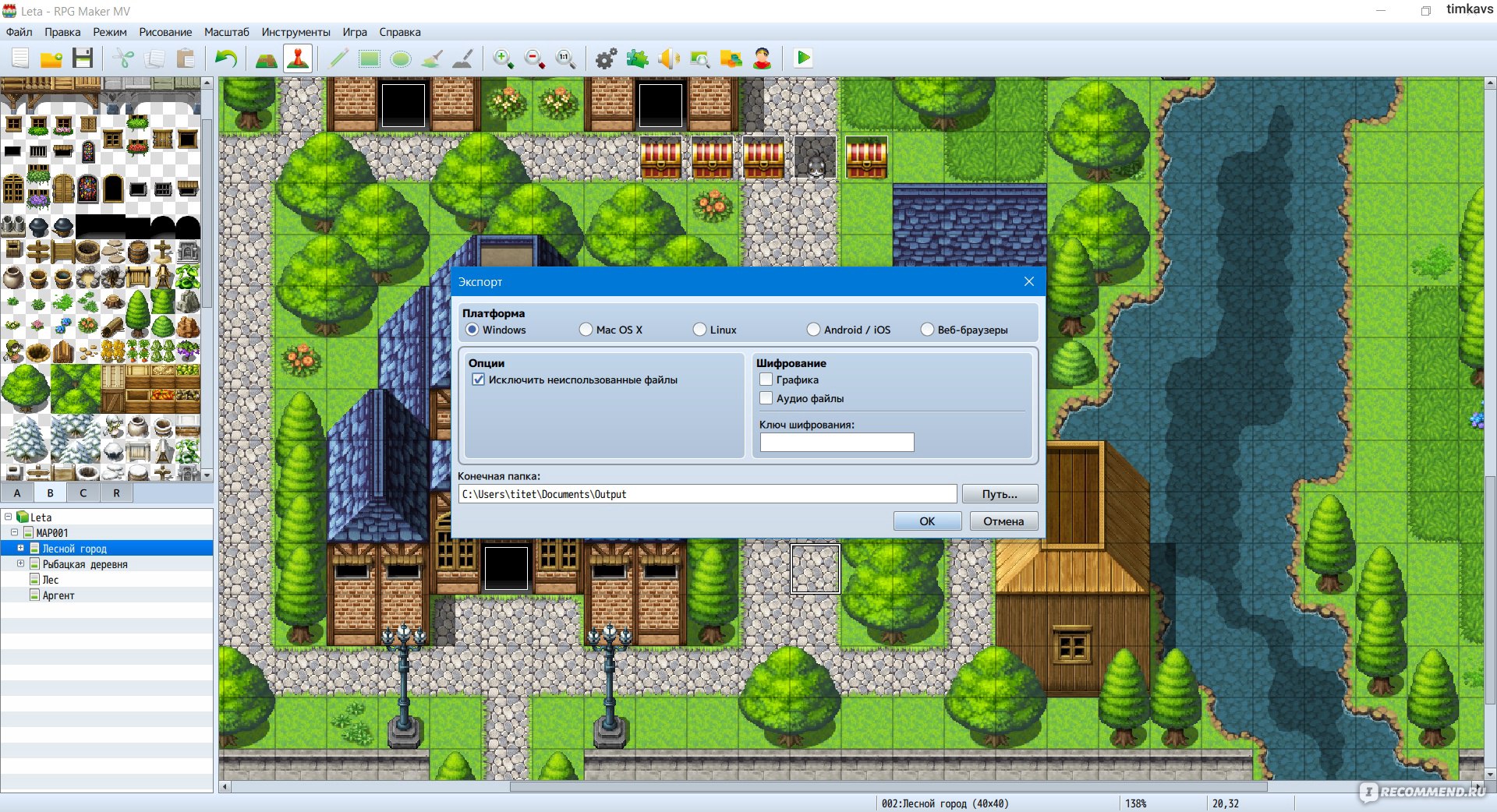
Task: Switch to tileset tab A
Action: [x=17, y=492]
